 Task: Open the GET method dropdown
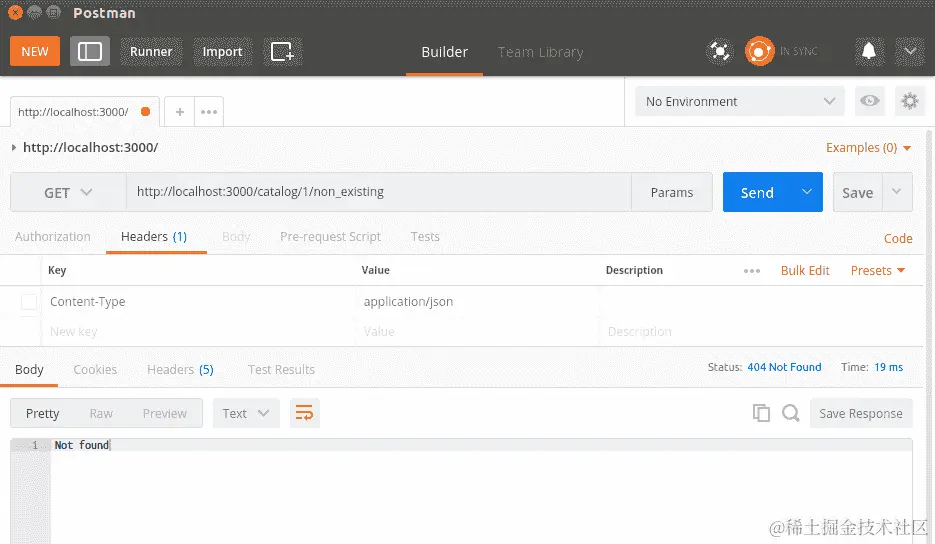(x=68, y=193)
